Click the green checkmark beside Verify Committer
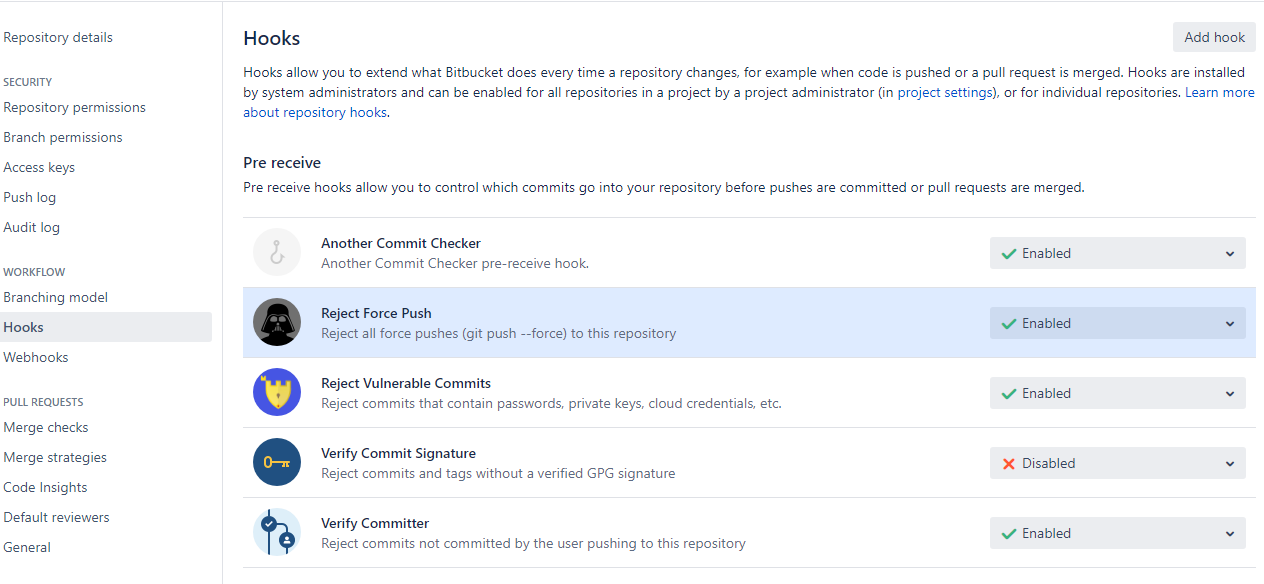The height and width of the screenshot is (584, 1264). 1009,534
